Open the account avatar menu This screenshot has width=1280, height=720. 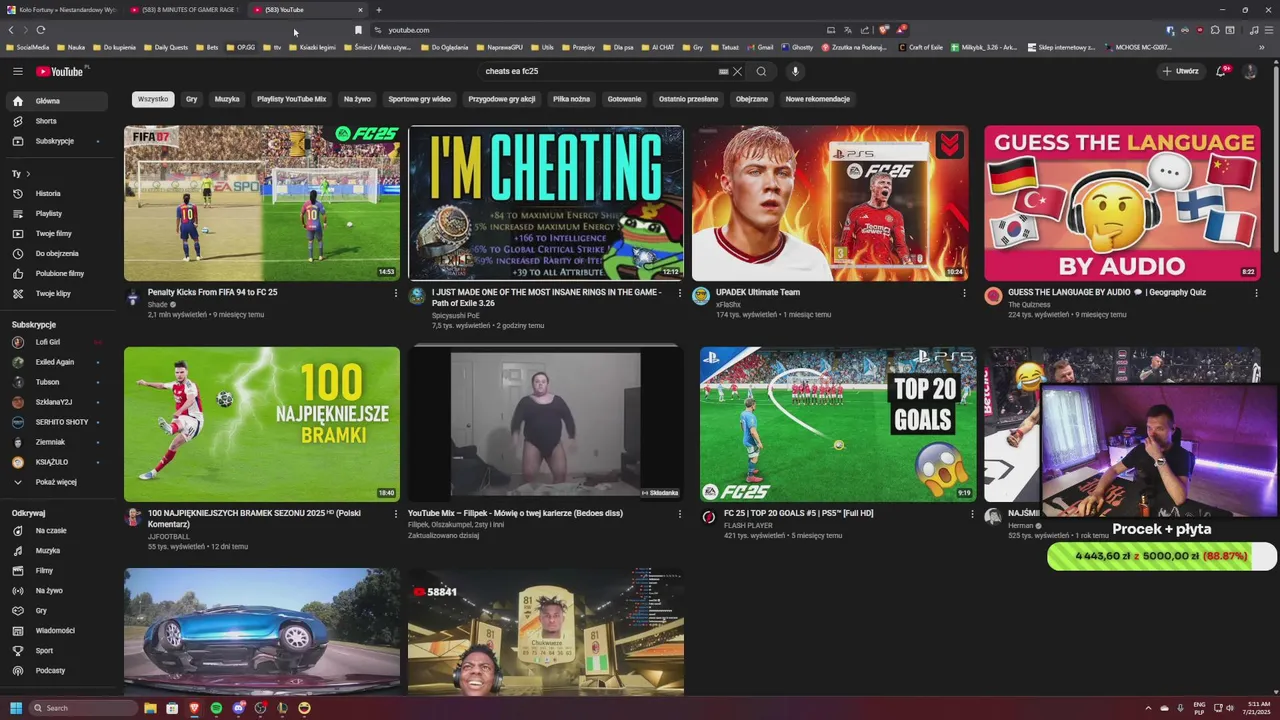tap(1249, 71)
